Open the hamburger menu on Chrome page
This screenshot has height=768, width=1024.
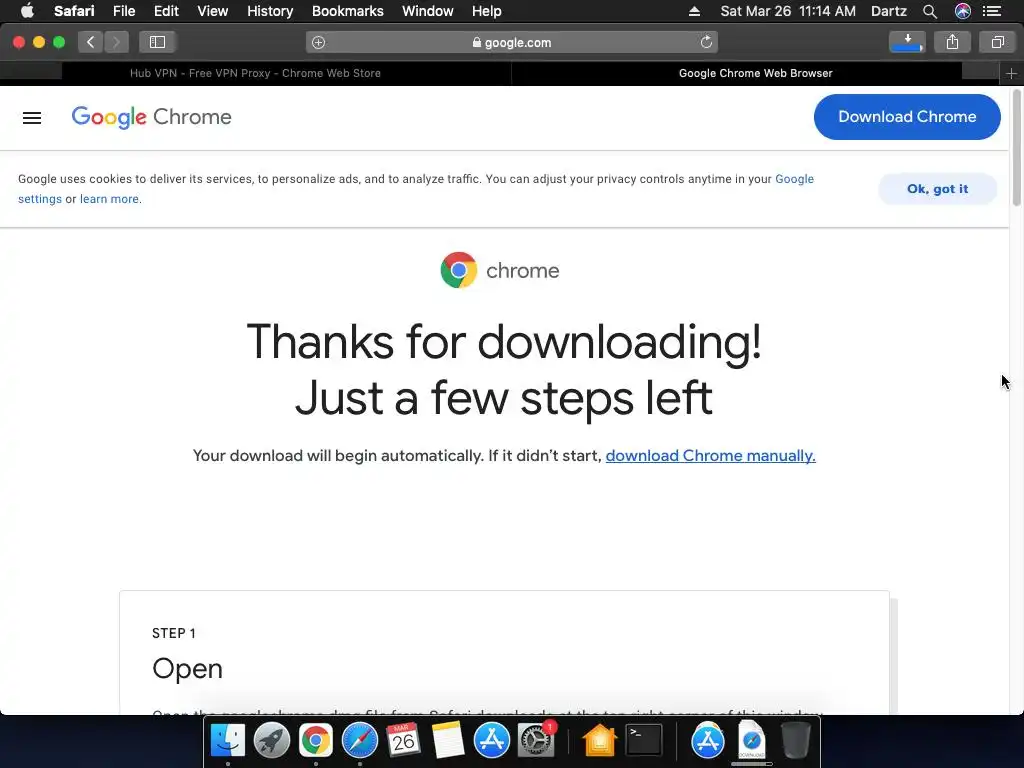coord(32,118)
